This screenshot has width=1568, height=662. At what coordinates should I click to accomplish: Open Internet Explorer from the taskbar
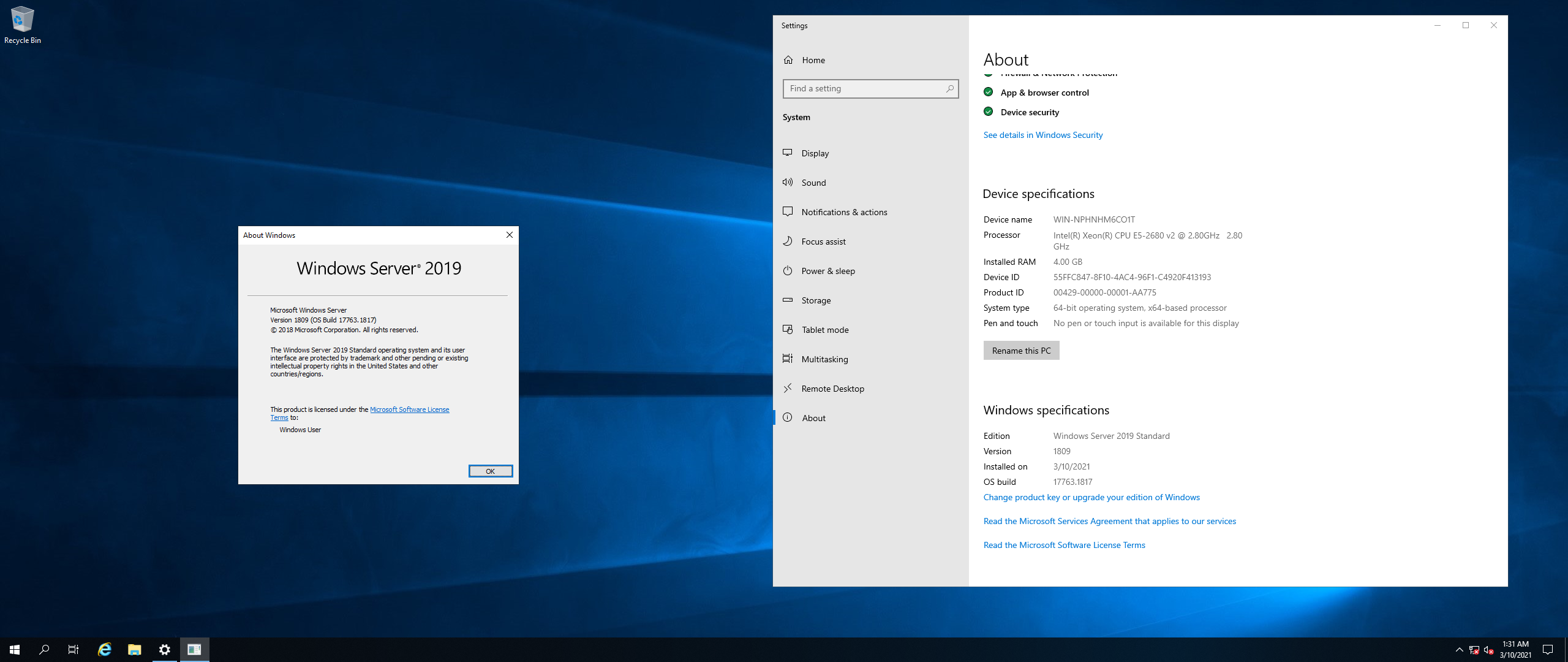(x=105, y=650)
